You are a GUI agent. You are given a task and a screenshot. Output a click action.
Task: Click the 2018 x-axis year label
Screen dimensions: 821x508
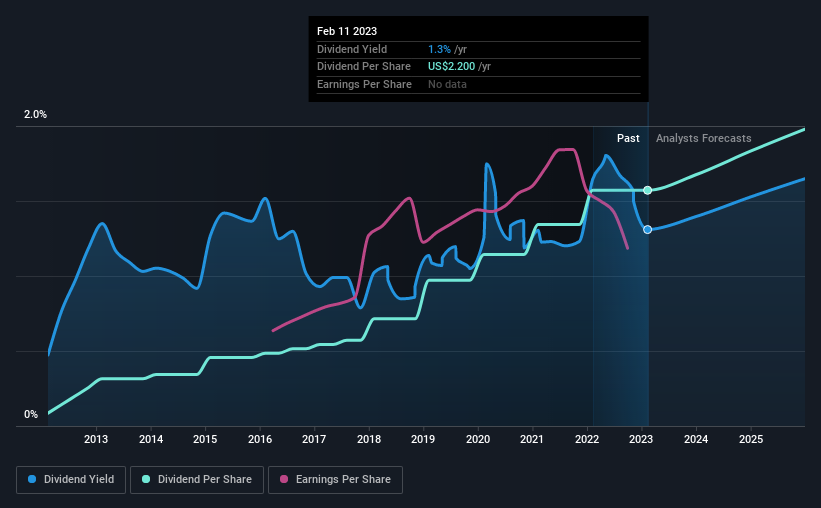[369, 439]
